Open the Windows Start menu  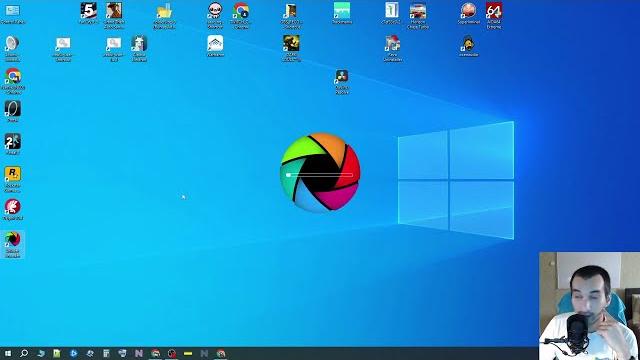[8, 353]
